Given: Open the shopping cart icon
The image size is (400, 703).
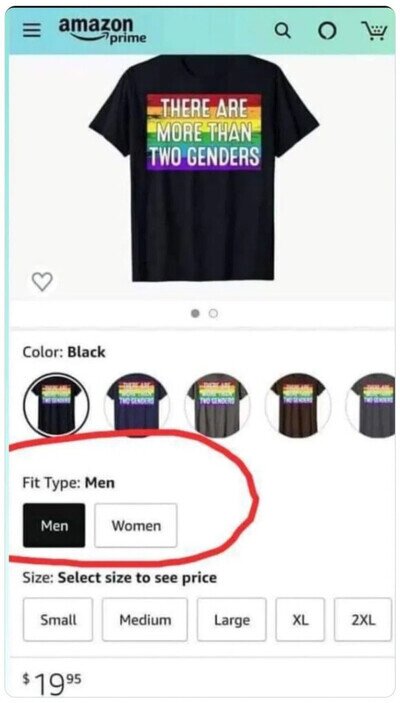Looking at the screenshot, I should pyautogui.click(x=374, y=31).
